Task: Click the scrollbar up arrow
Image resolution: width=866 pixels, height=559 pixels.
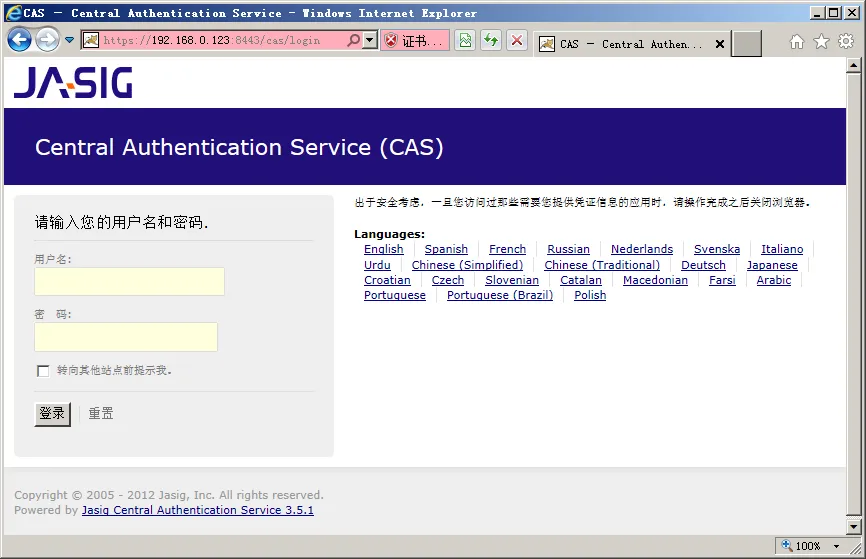Action: tap(853, 66)
